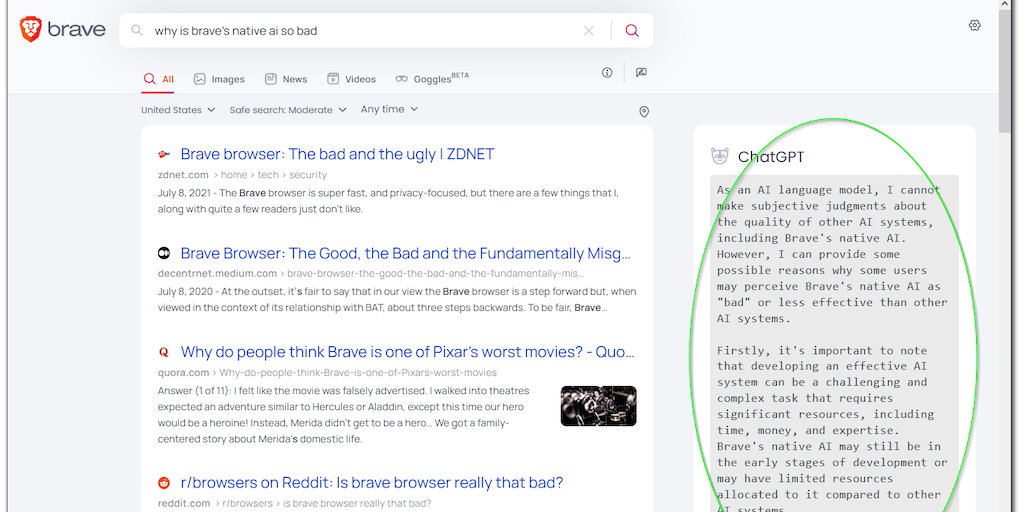Click the Reddit favicon icon
Screen dimensions: 1024x512
point(164,483)
